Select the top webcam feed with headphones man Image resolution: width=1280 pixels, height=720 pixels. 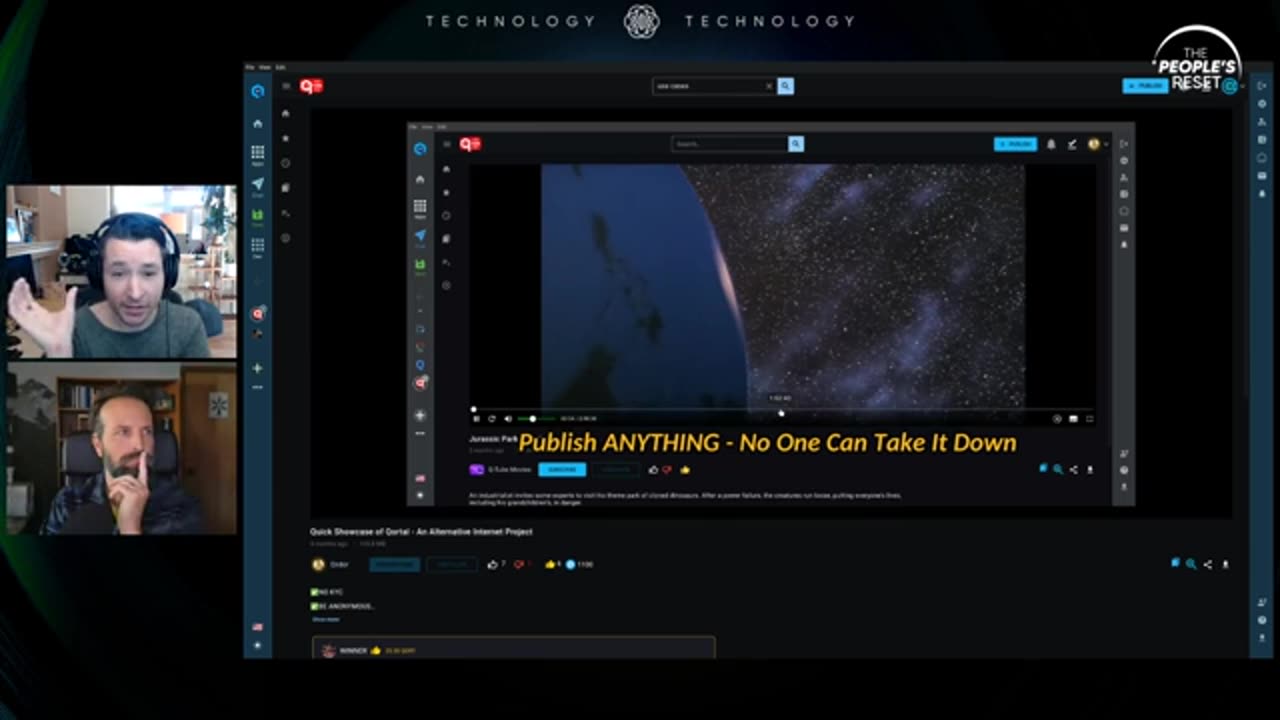pos(121,271)
